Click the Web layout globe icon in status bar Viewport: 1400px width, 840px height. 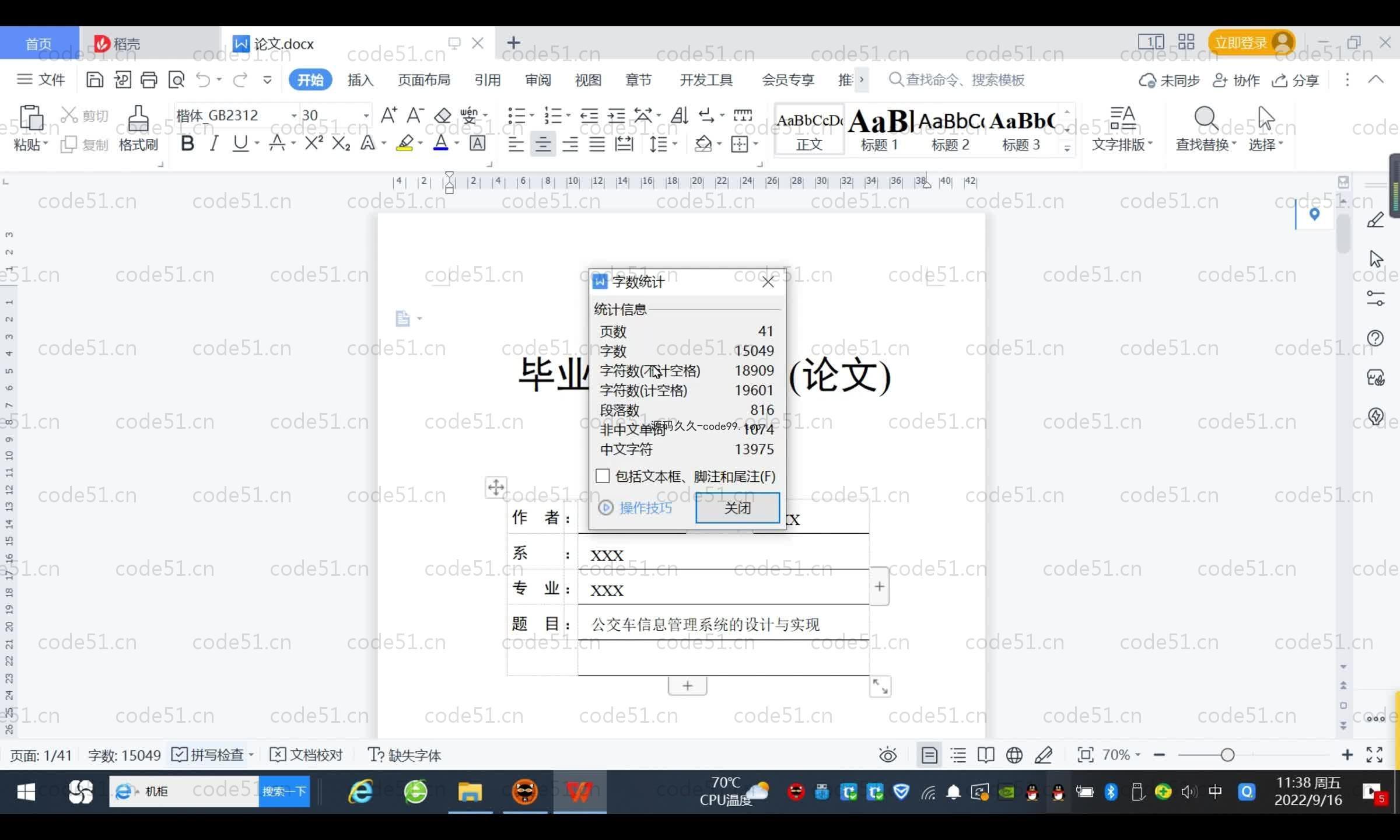point(1014,755)
